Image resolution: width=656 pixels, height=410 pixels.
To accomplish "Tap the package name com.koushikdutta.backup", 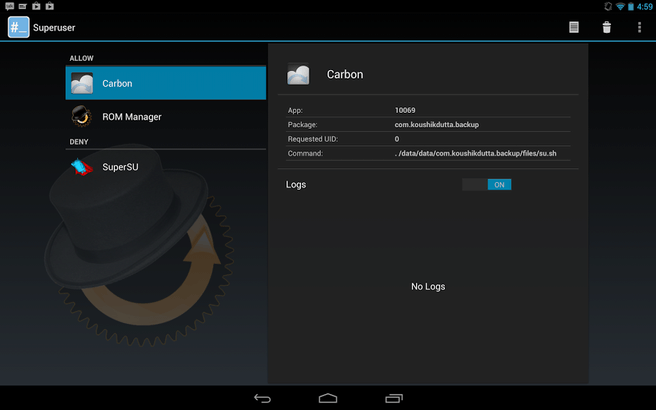I will 437,124.
